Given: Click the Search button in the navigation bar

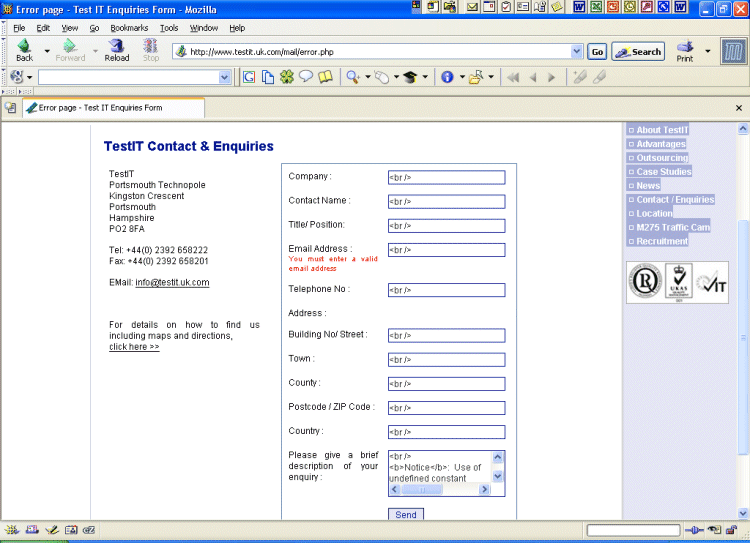Looking at the screenshot, I should click(x=639, y=52).
